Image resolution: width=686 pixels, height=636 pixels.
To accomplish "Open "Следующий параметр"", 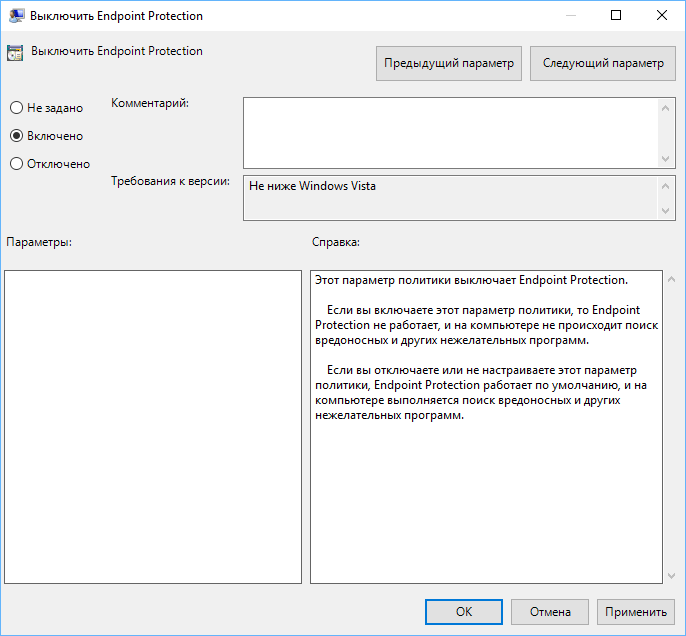I will pos(602,63).
